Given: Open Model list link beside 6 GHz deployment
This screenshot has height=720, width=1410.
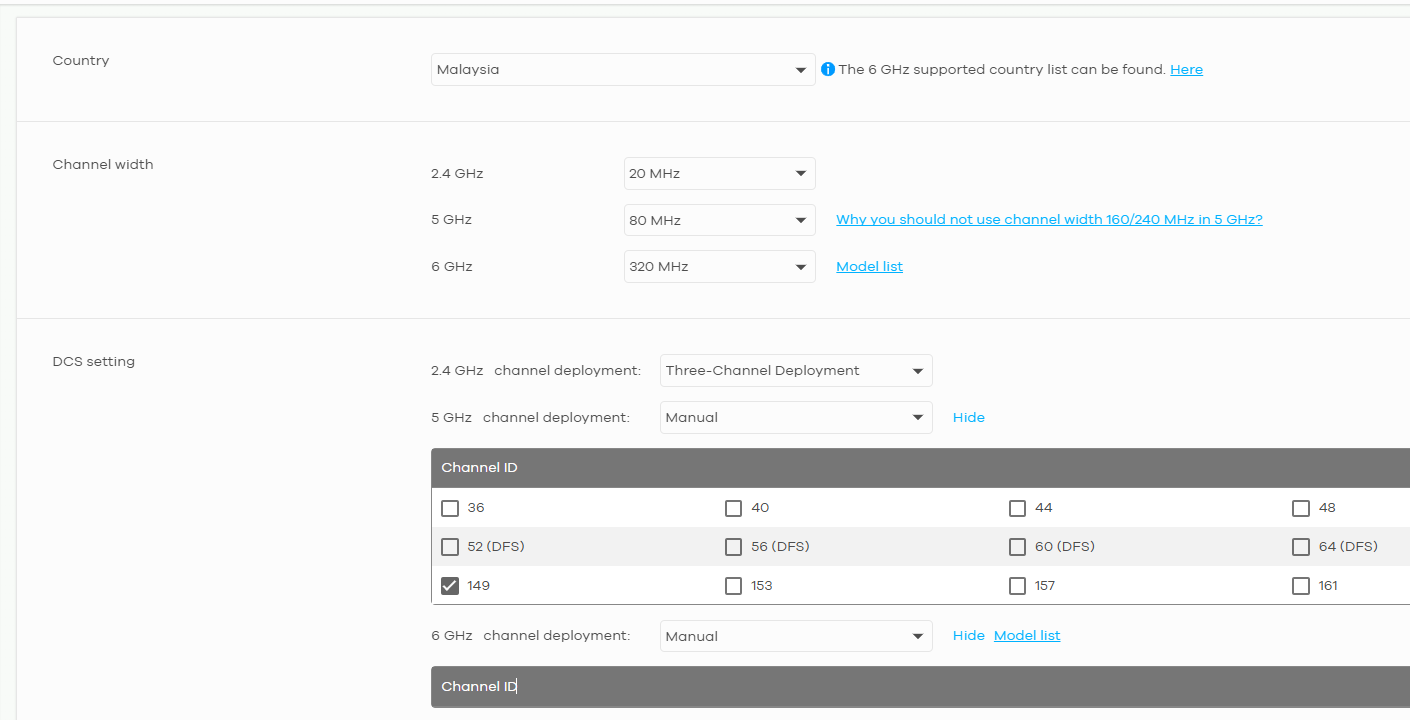Looking at the screenshot, I should point(1027,635).
